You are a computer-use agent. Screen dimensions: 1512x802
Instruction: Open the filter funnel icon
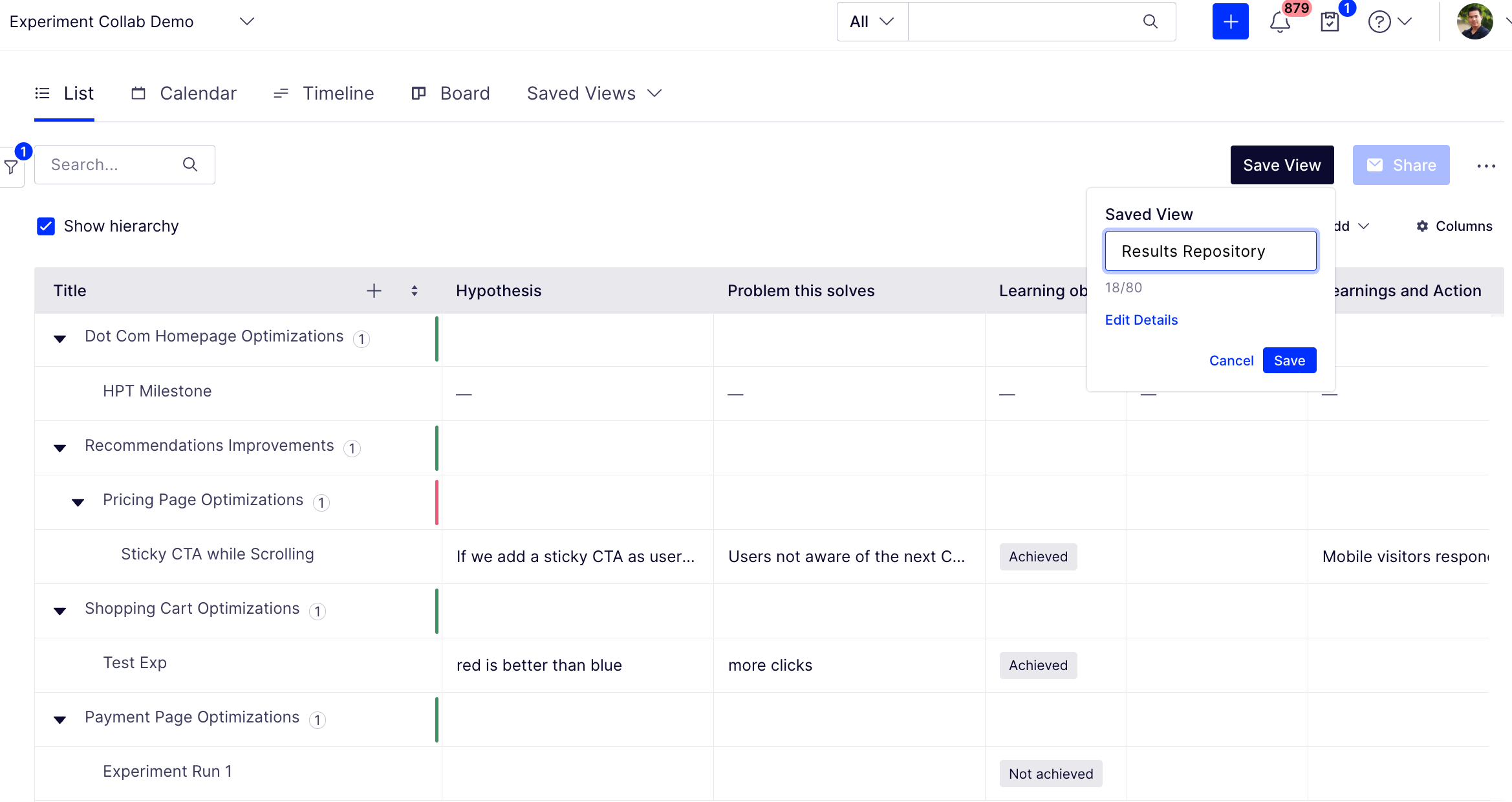[x=11, y=167]
